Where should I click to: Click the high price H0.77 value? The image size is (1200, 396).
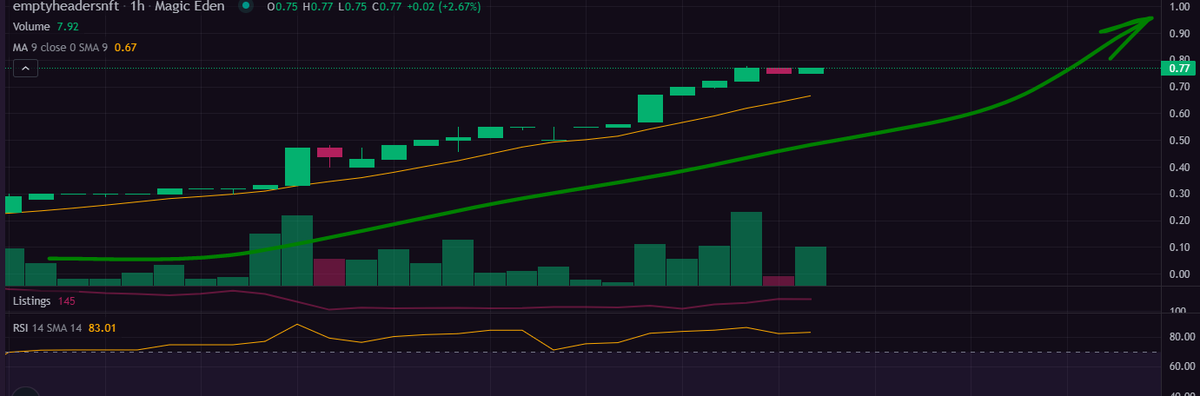[x=319, y=7]
